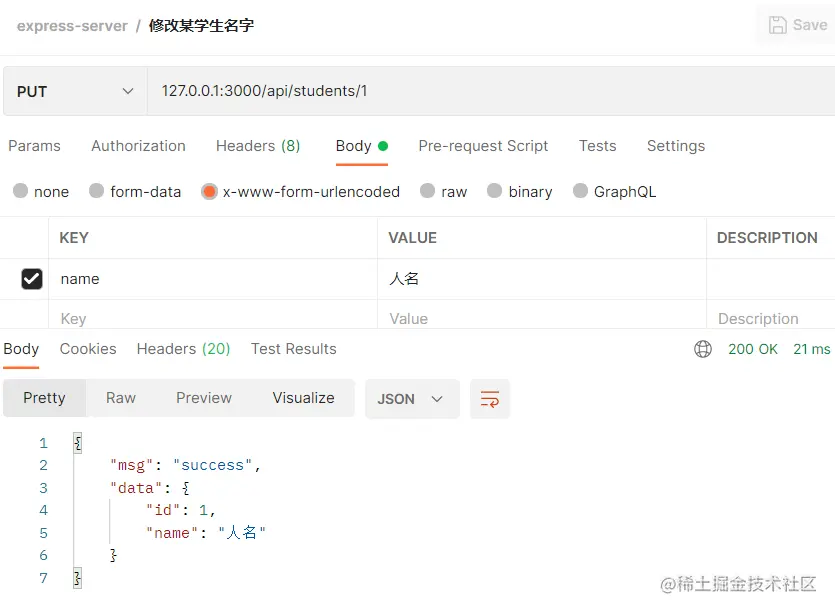Show the Raw response view
Image resolution: width=835 pixels, height=612 pixels.
coord(121,398)
